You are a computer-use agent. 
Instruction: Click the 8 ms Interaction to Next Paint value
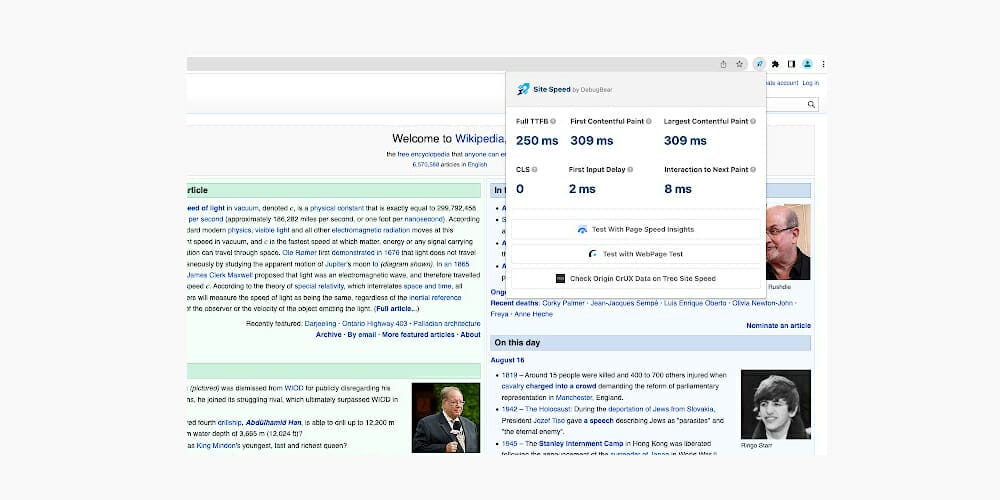click(678, 189)
